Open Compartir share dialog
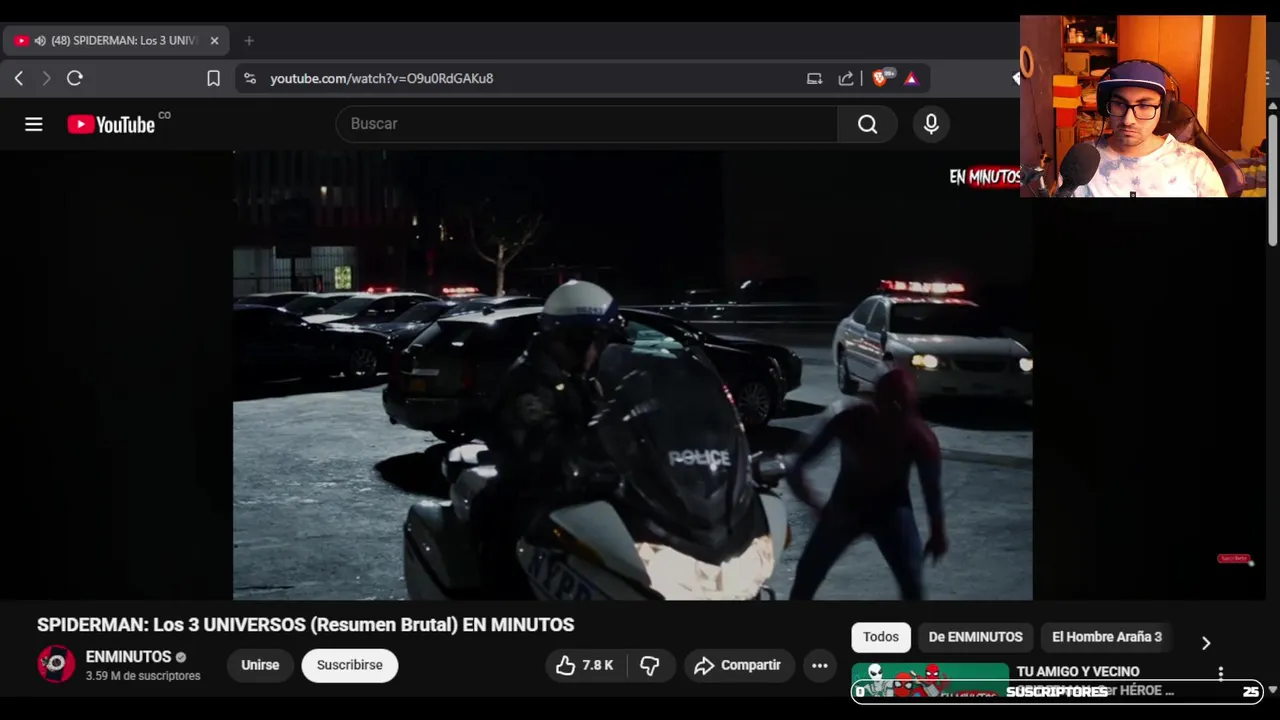This screenshot has height=720, width=1280. click(x=738, y=665)
